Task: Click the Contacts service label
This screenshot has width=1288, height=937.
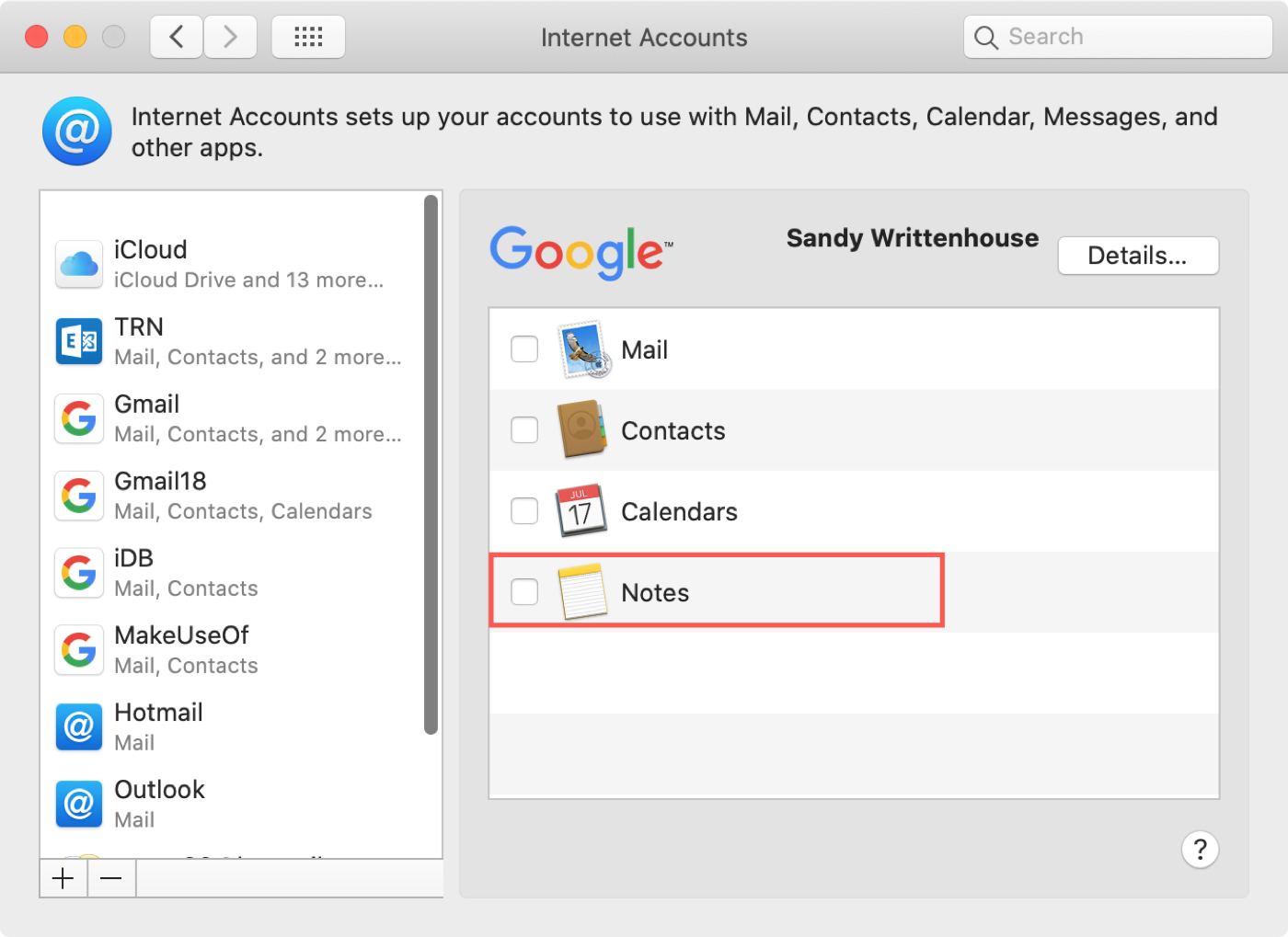Action: click(x=673, y=431)
